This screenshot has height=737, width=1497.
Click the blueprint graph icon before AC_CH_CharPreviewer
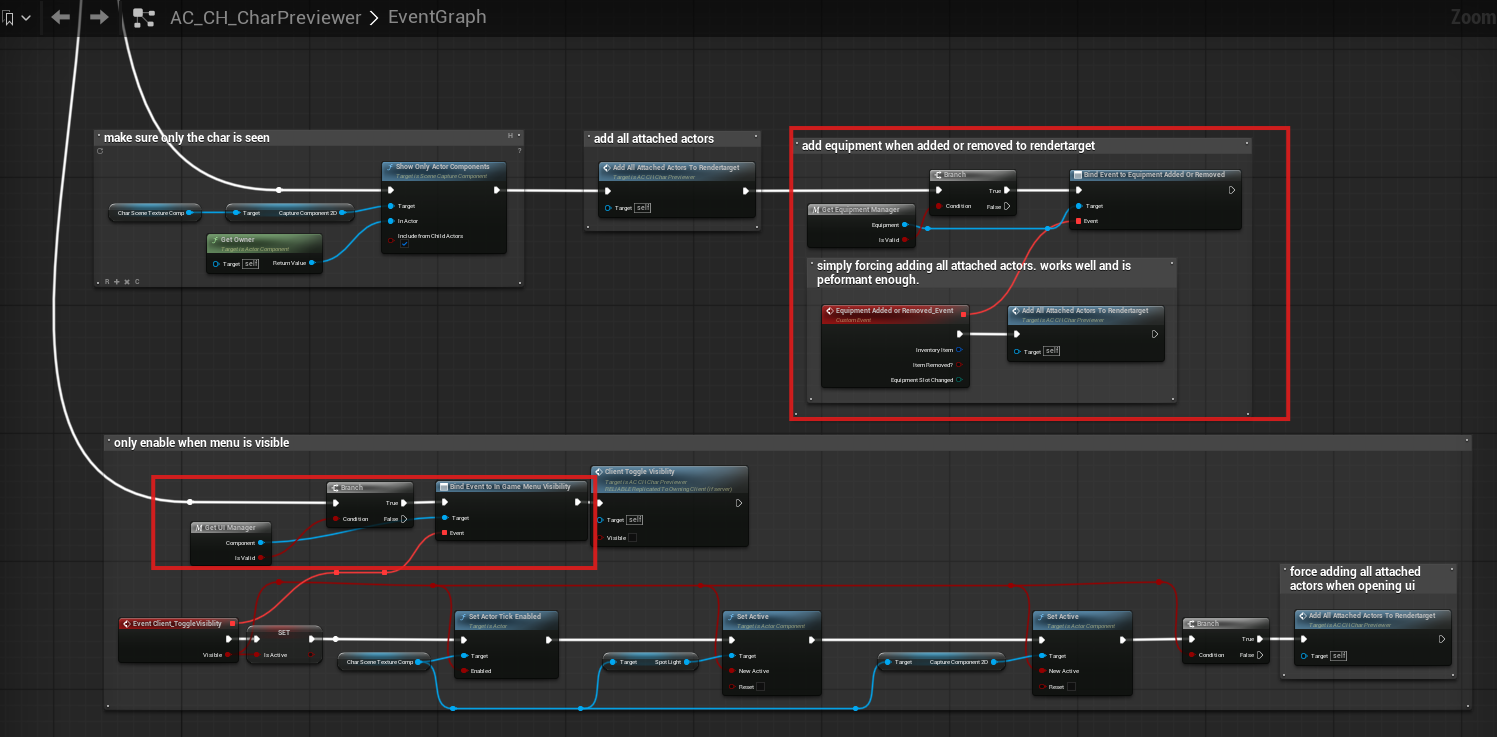[144, 17]
